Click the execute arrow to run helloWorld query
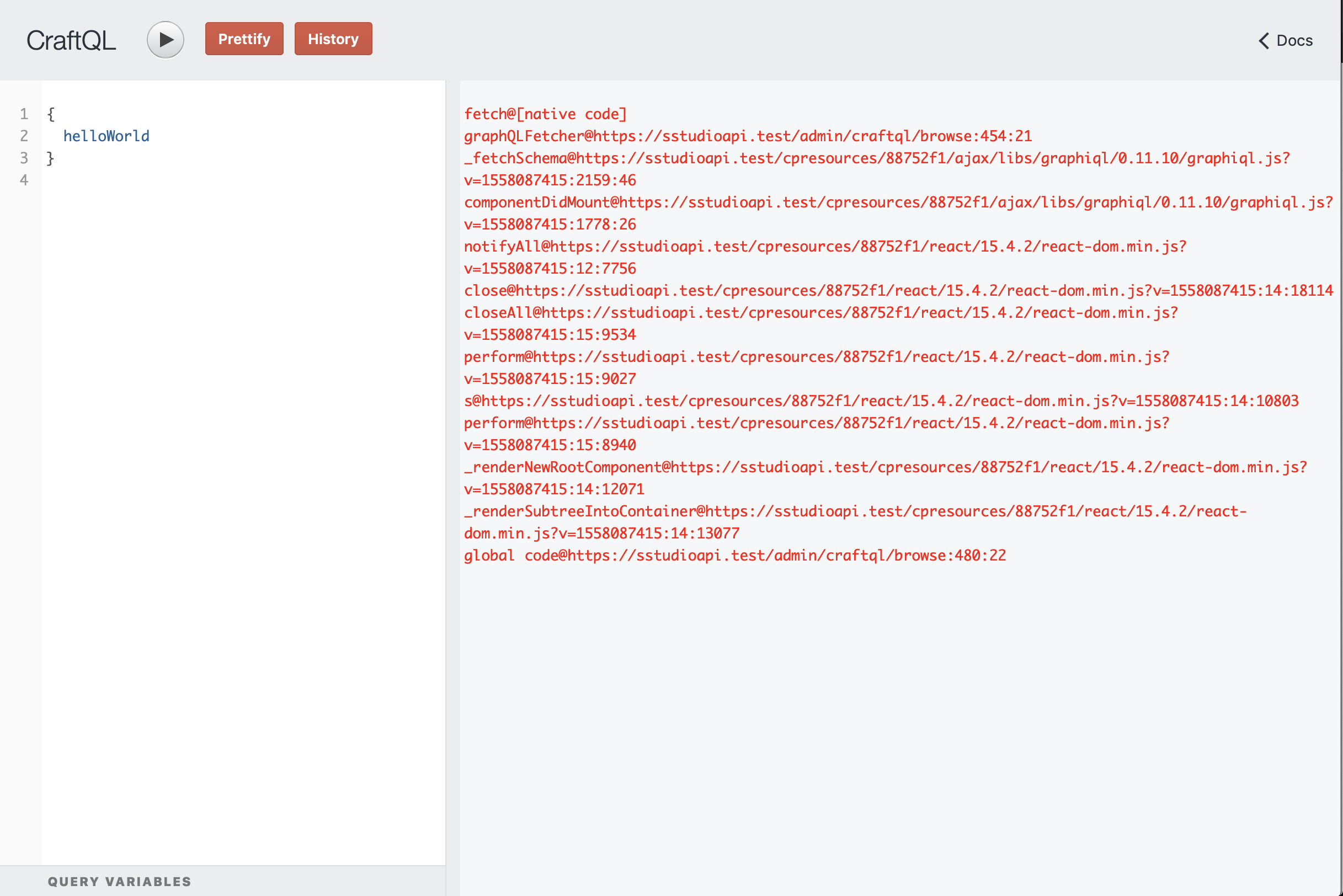1343x896 pixels. click(165, 39)
